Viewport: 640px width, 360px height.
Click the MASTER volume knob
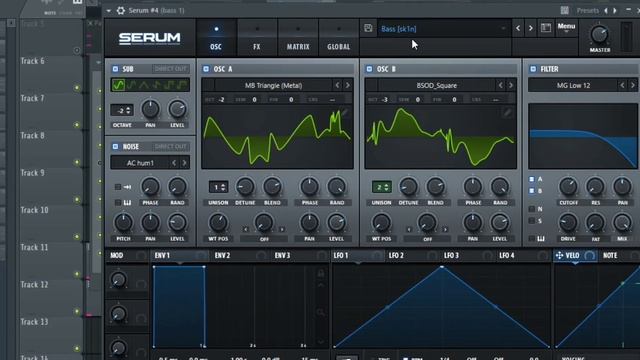click(x=600, y=35)
